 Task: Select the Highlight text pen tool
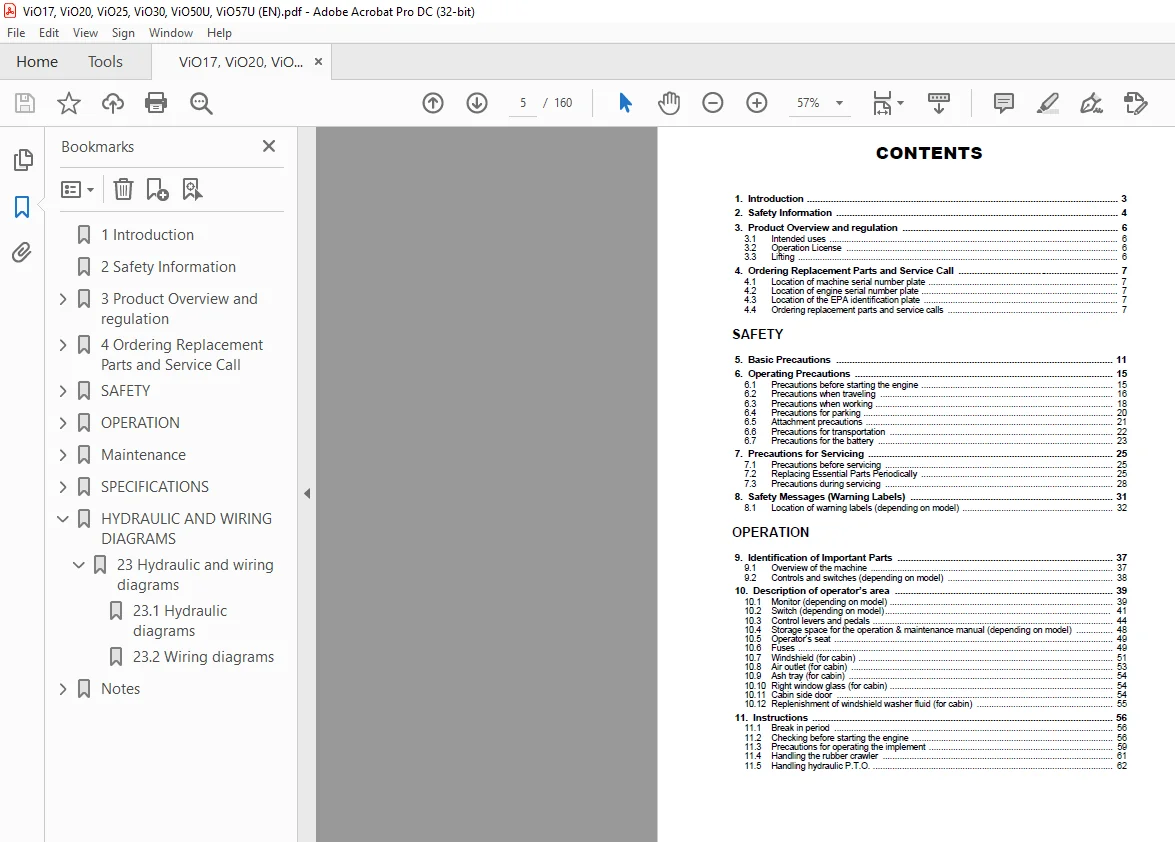click(1048, 103)
